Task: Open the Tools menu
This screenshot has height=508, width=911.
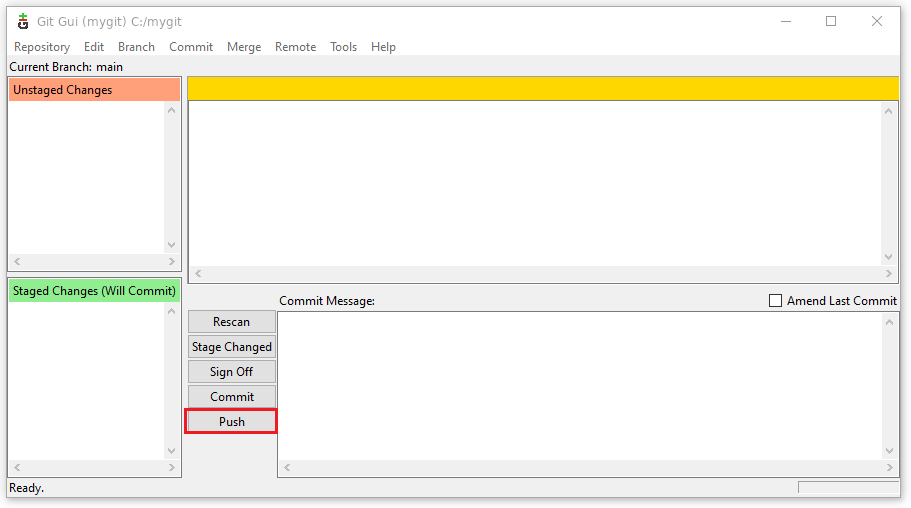Action: [343, 47]
